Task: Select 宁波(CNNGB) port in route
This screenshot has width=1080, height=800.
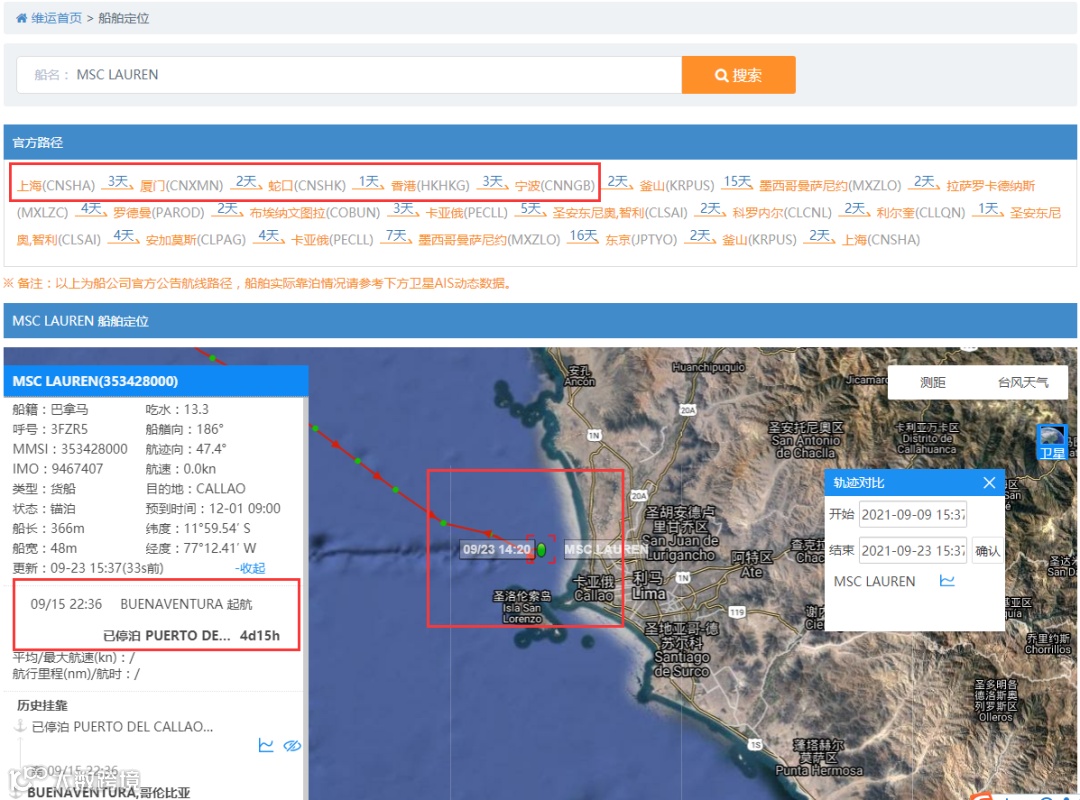Action: coord(554,185)
